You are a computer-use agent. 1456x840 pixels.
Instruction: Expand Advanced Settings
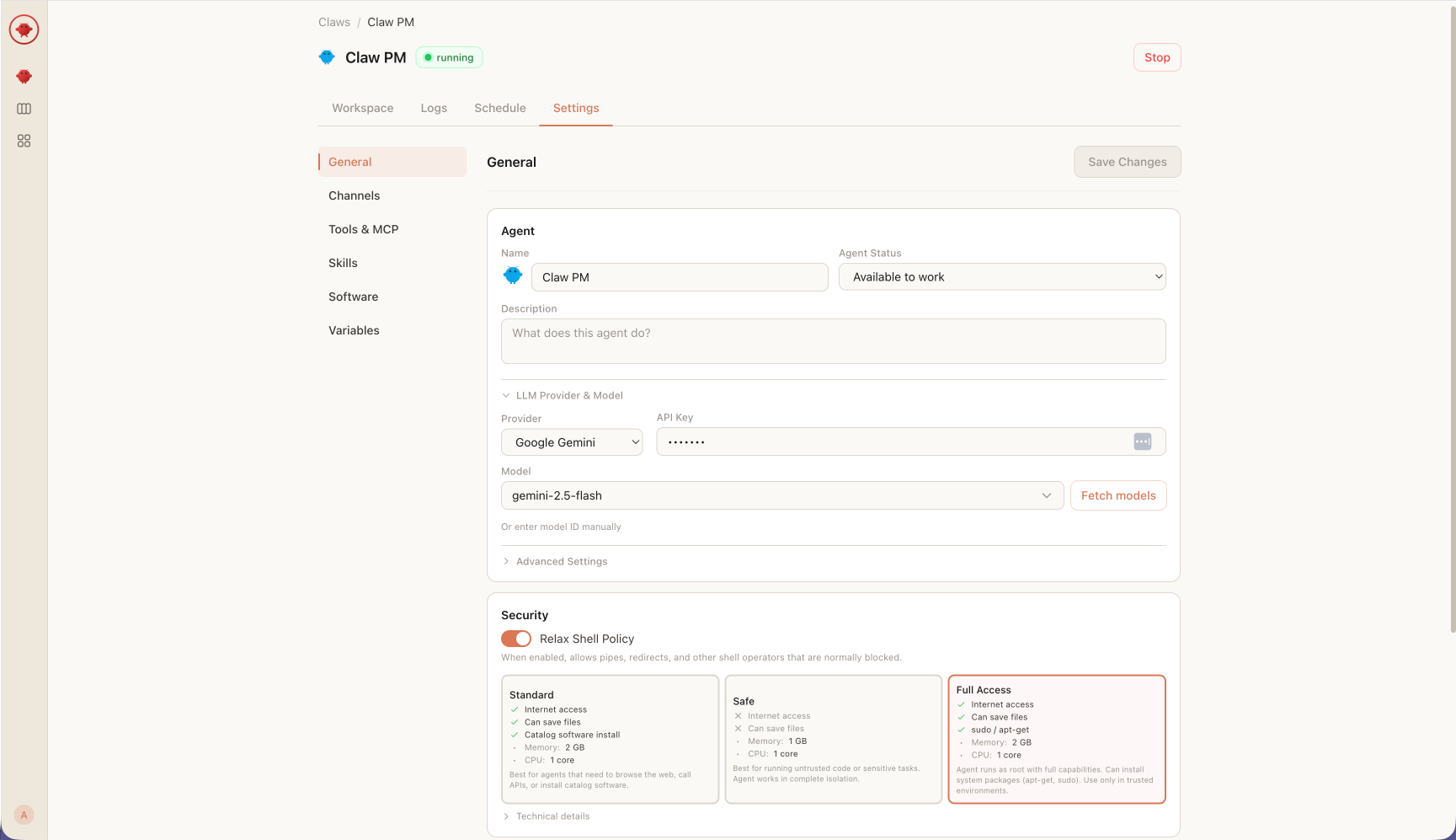(555, 561)
